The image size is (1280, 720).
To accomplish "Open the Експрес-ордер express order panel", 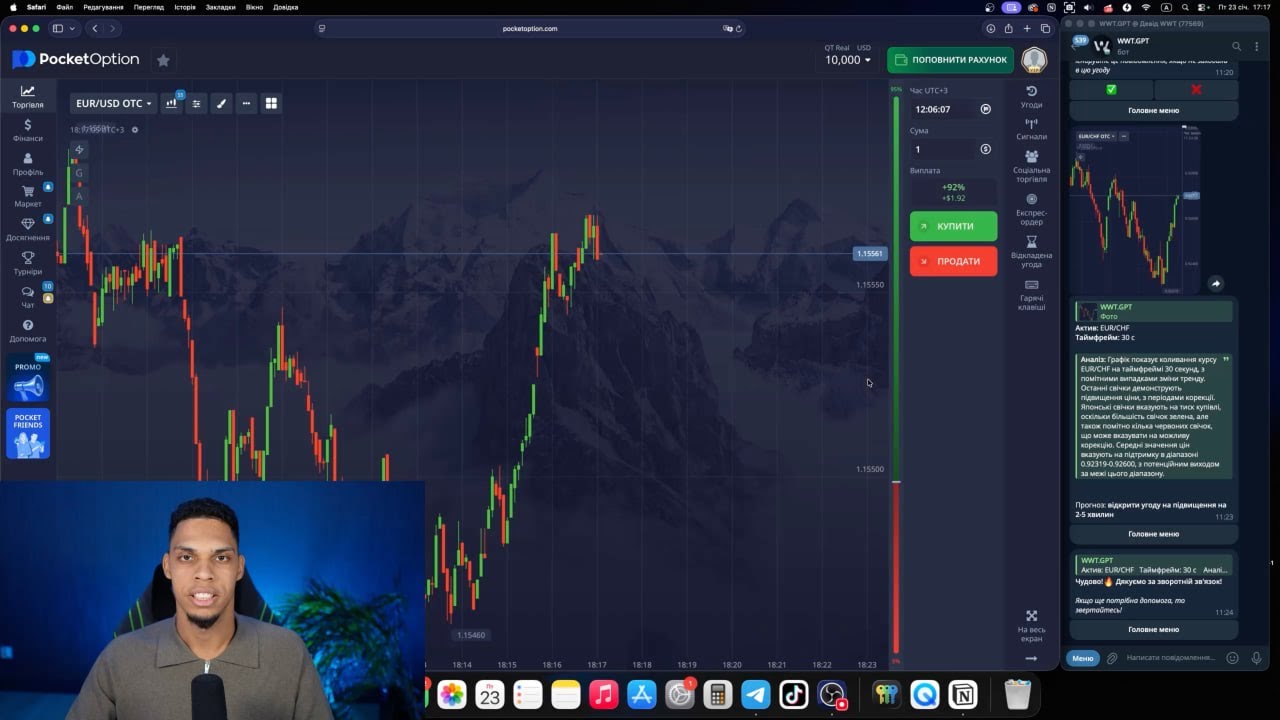I will [1031, 209].
